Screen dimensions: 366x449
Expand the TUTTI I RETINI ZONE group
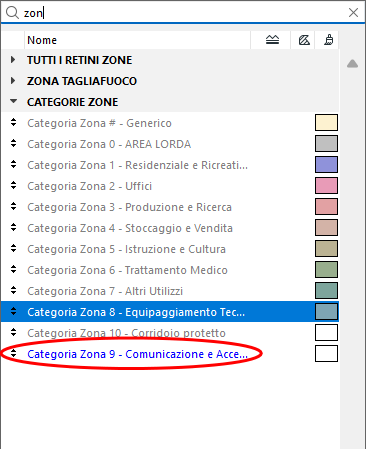[13, 60]
